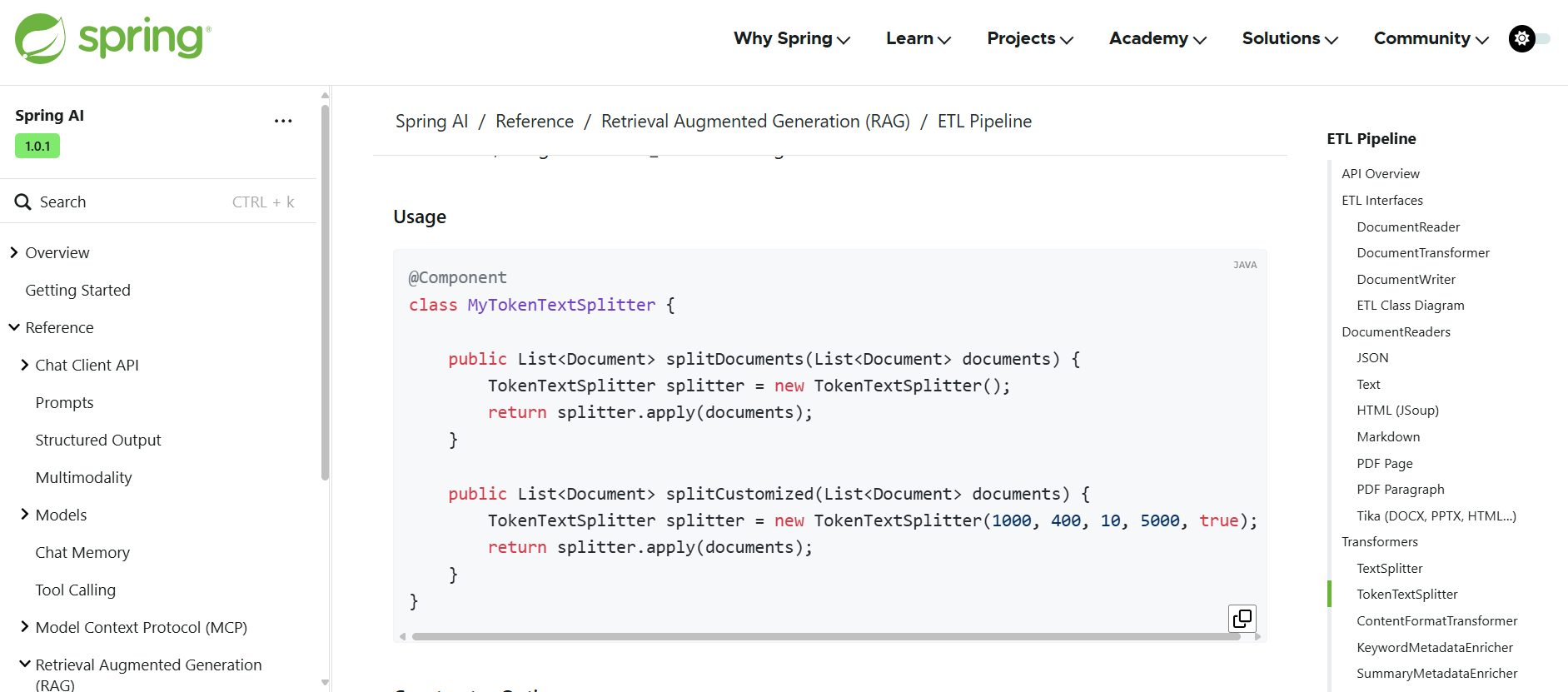Click the 1.0.1 version badge

tap(37, 146)
